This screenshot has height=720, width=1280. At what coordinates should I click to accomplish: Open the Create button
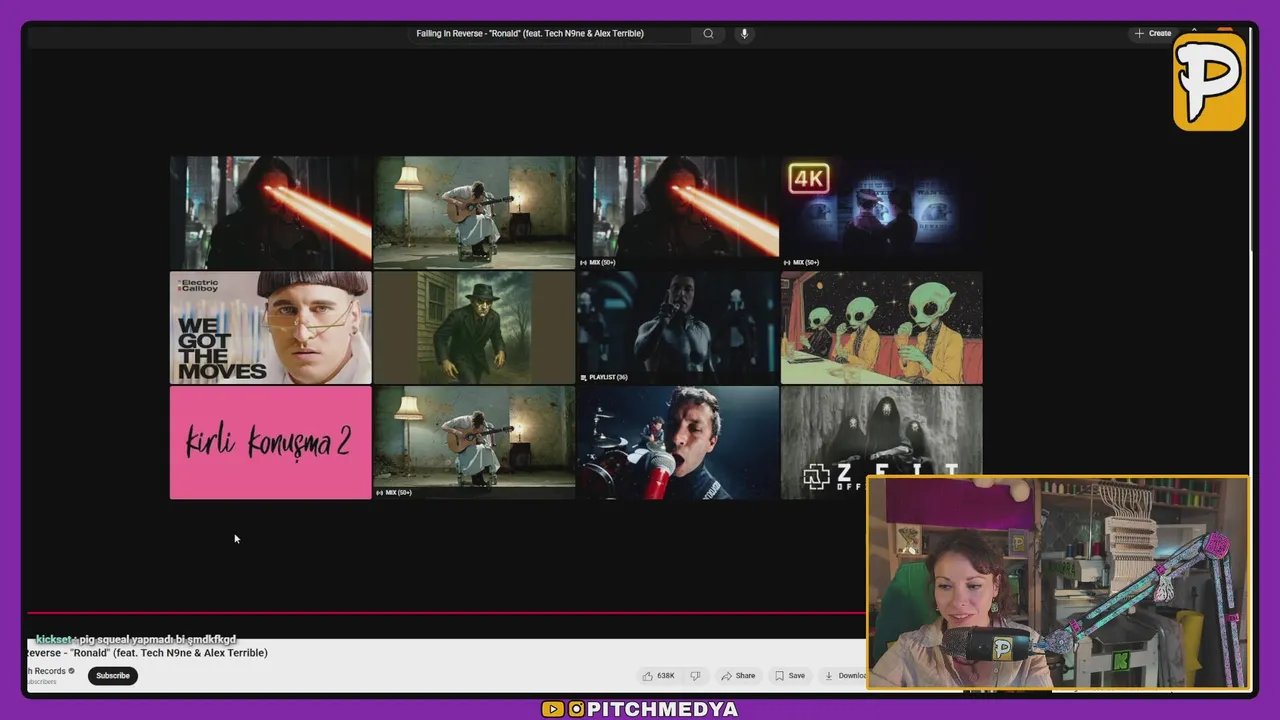point(1153,33)
